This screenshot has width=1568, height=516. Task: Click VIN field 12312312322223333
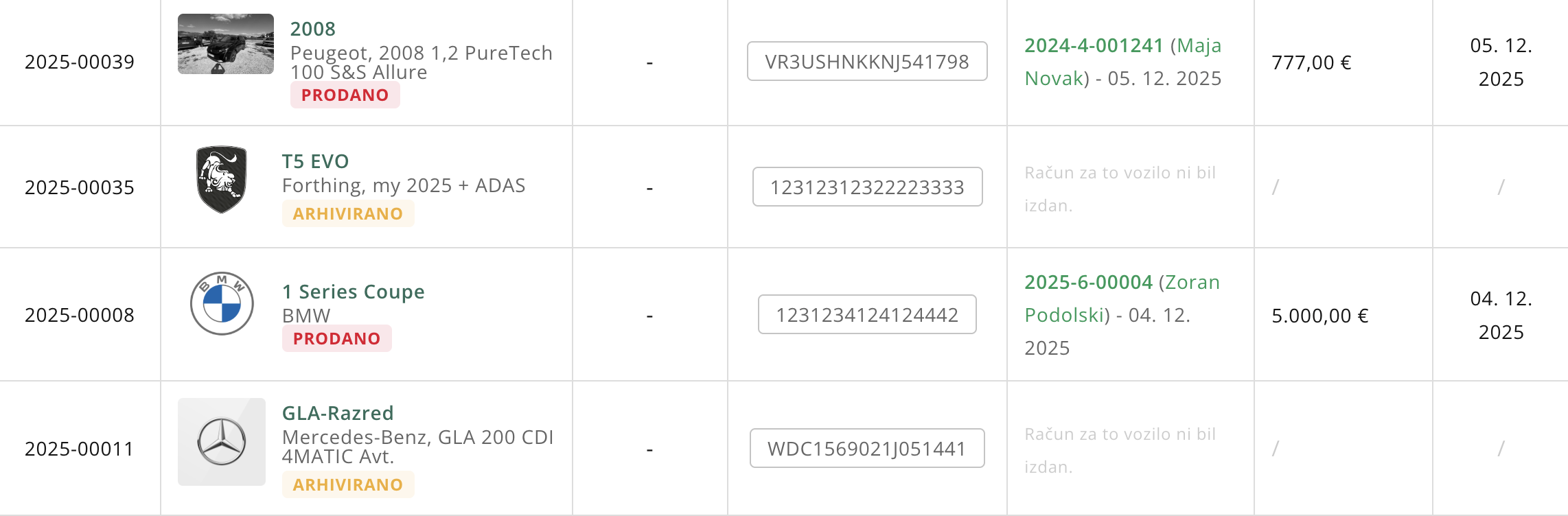[x=867, y=187]
